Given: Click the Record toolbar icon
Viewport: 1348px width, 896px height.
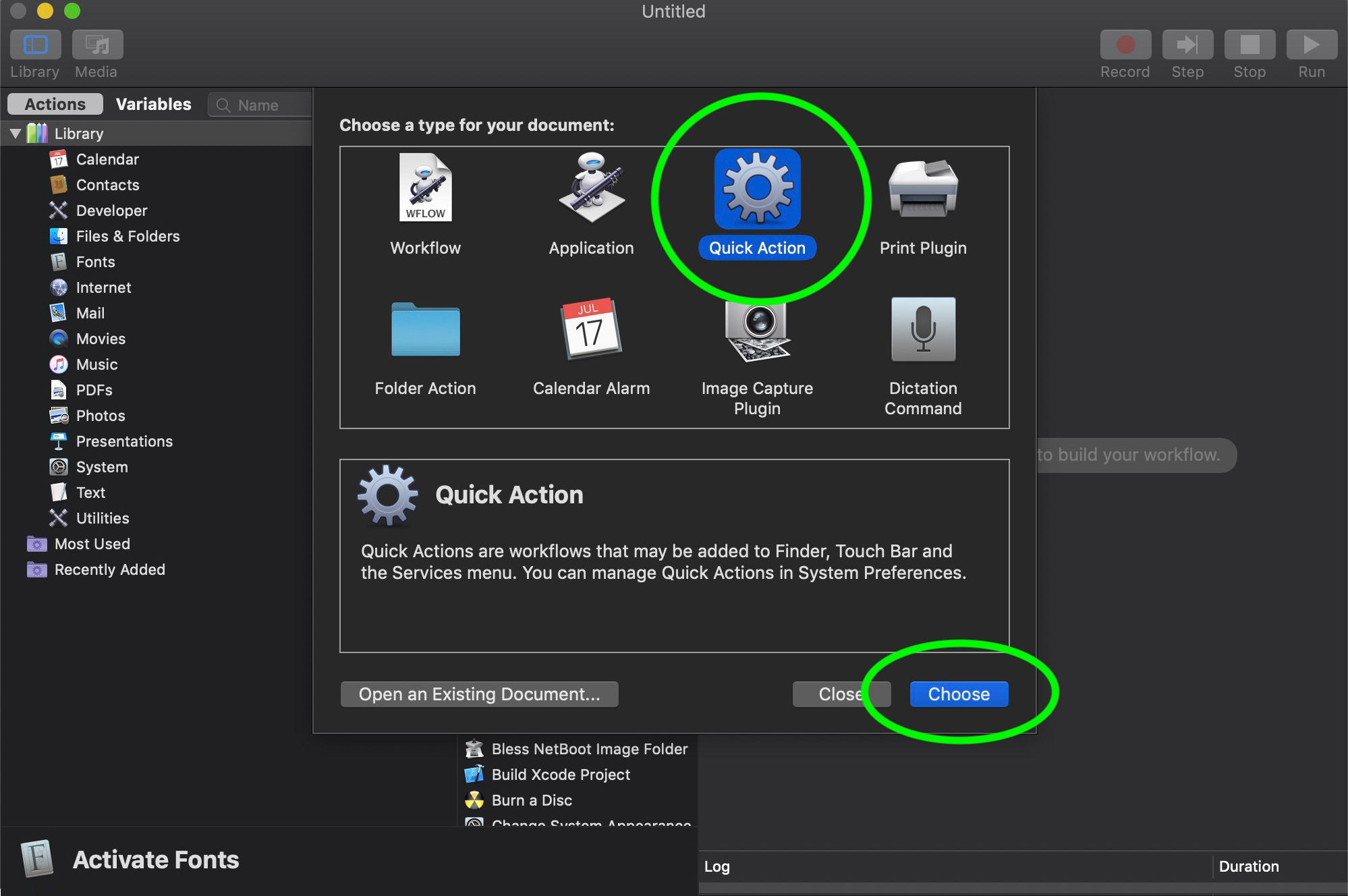Looking at the screenshot, I should point(1124,45).
